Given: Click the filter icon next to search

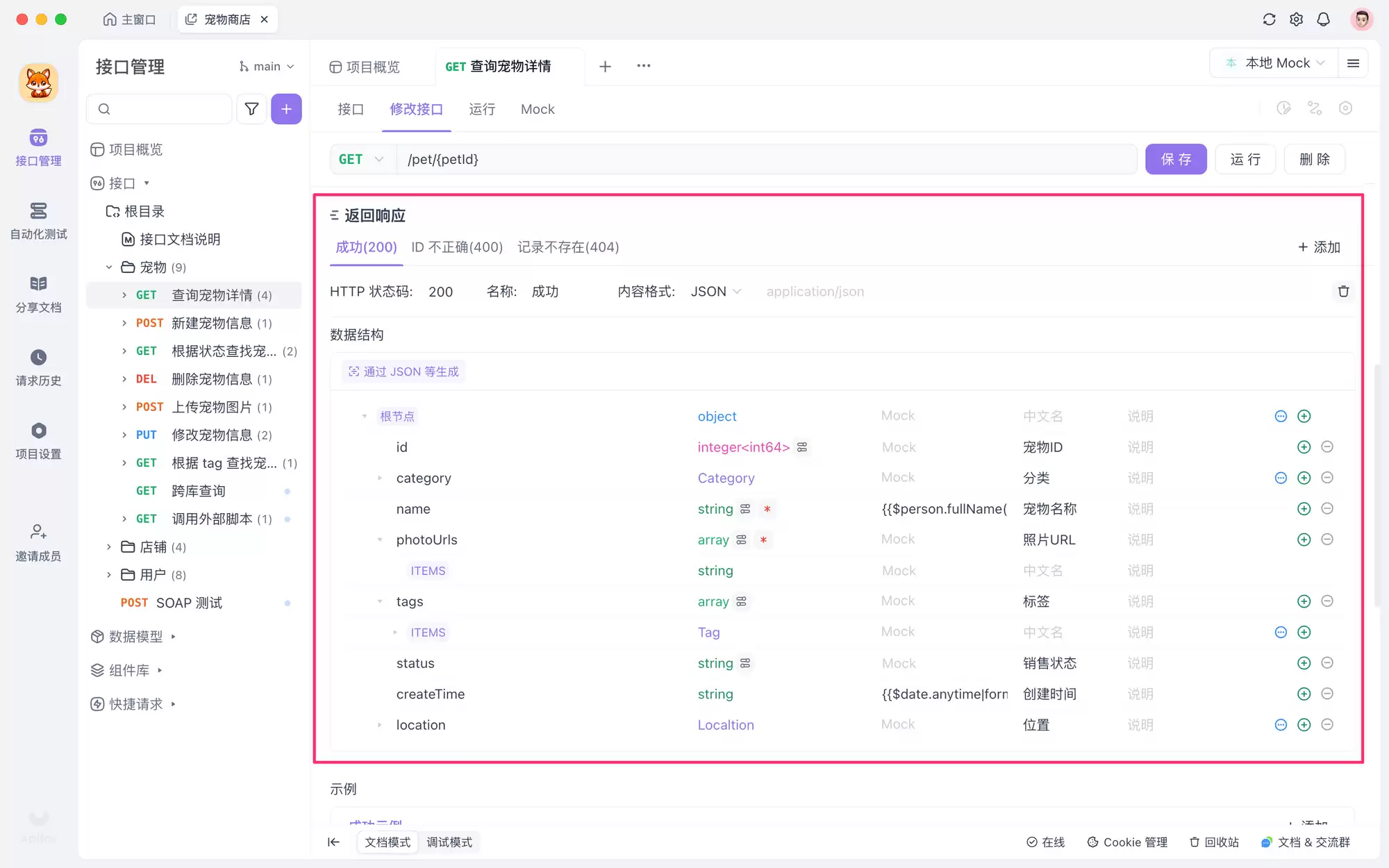Looking at the screenshot, I should 251,109.
